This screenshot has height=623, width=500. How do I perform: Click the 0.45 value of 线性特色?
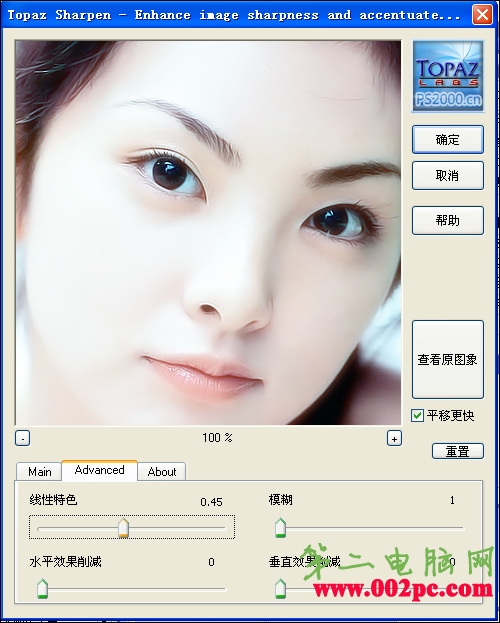point(211,502)
